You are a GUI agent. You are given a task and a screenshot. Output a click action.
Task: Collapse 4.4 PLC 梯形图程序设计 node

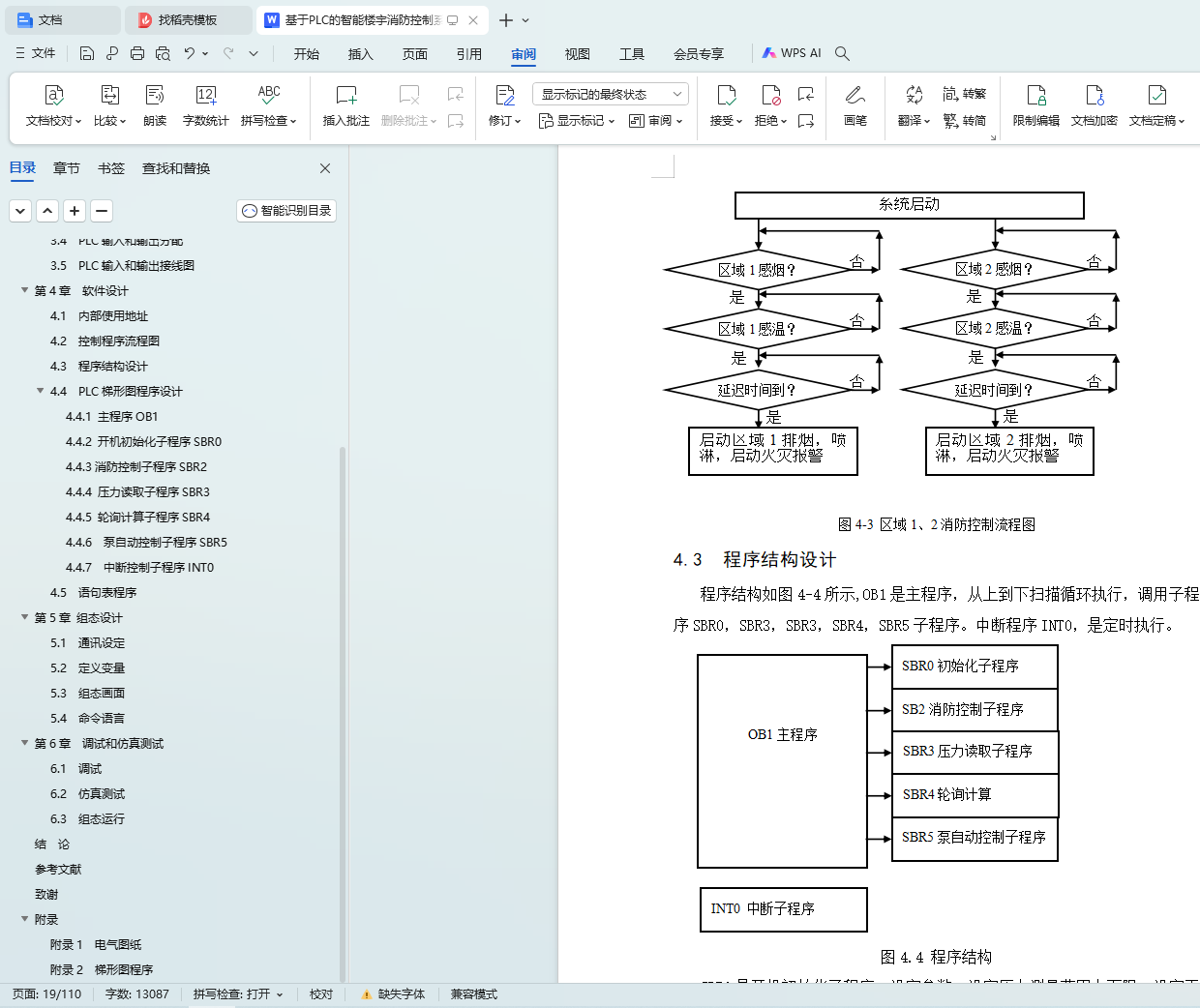(41, 391)
